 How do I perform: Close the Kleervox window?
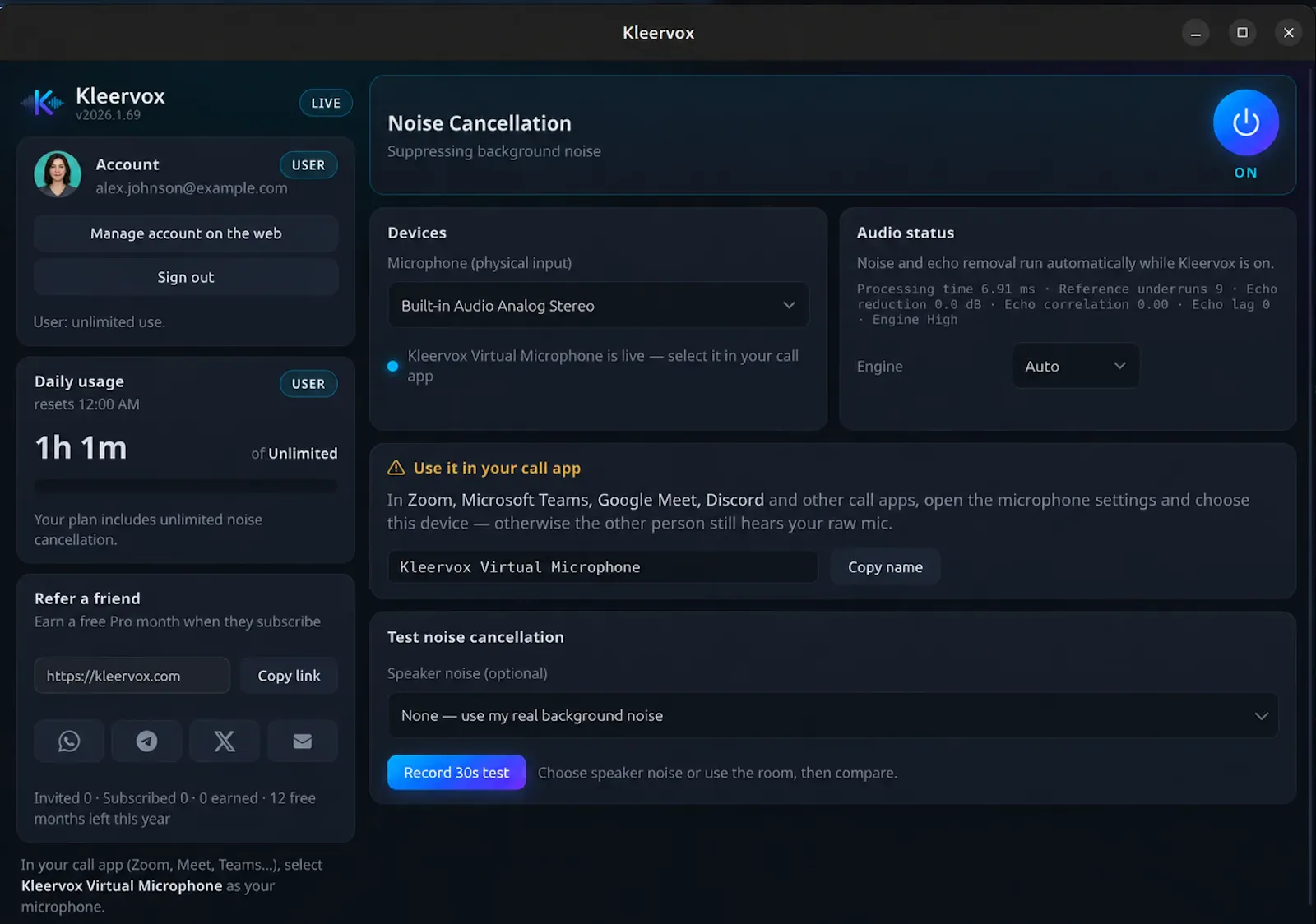[x=1289, y=33]
